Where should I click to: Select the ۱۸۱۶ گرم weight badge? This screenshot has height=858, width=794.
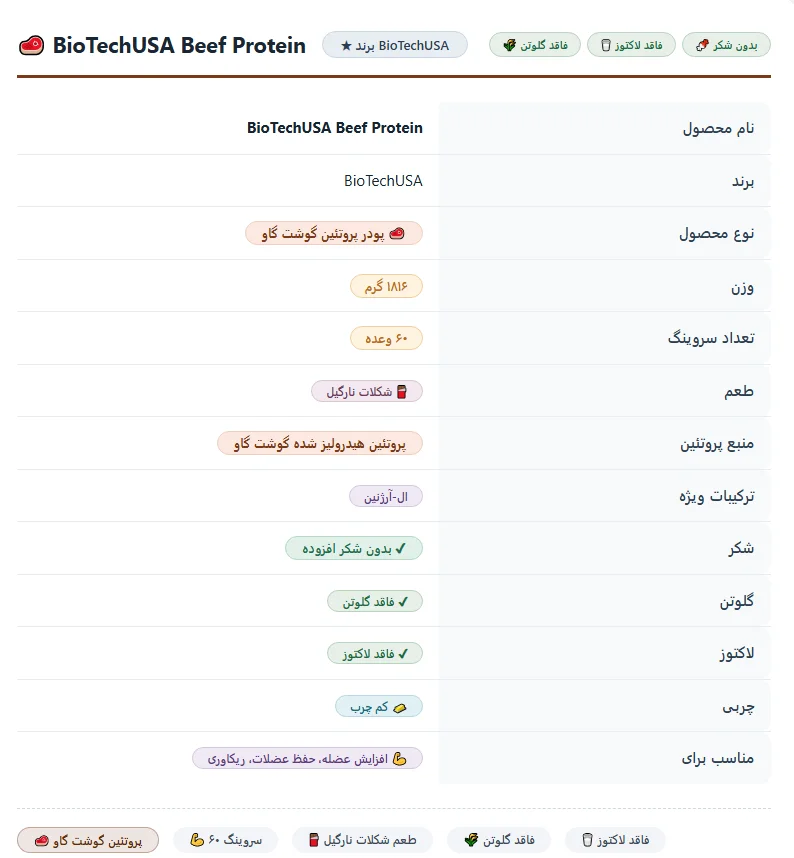click(386, 286)
